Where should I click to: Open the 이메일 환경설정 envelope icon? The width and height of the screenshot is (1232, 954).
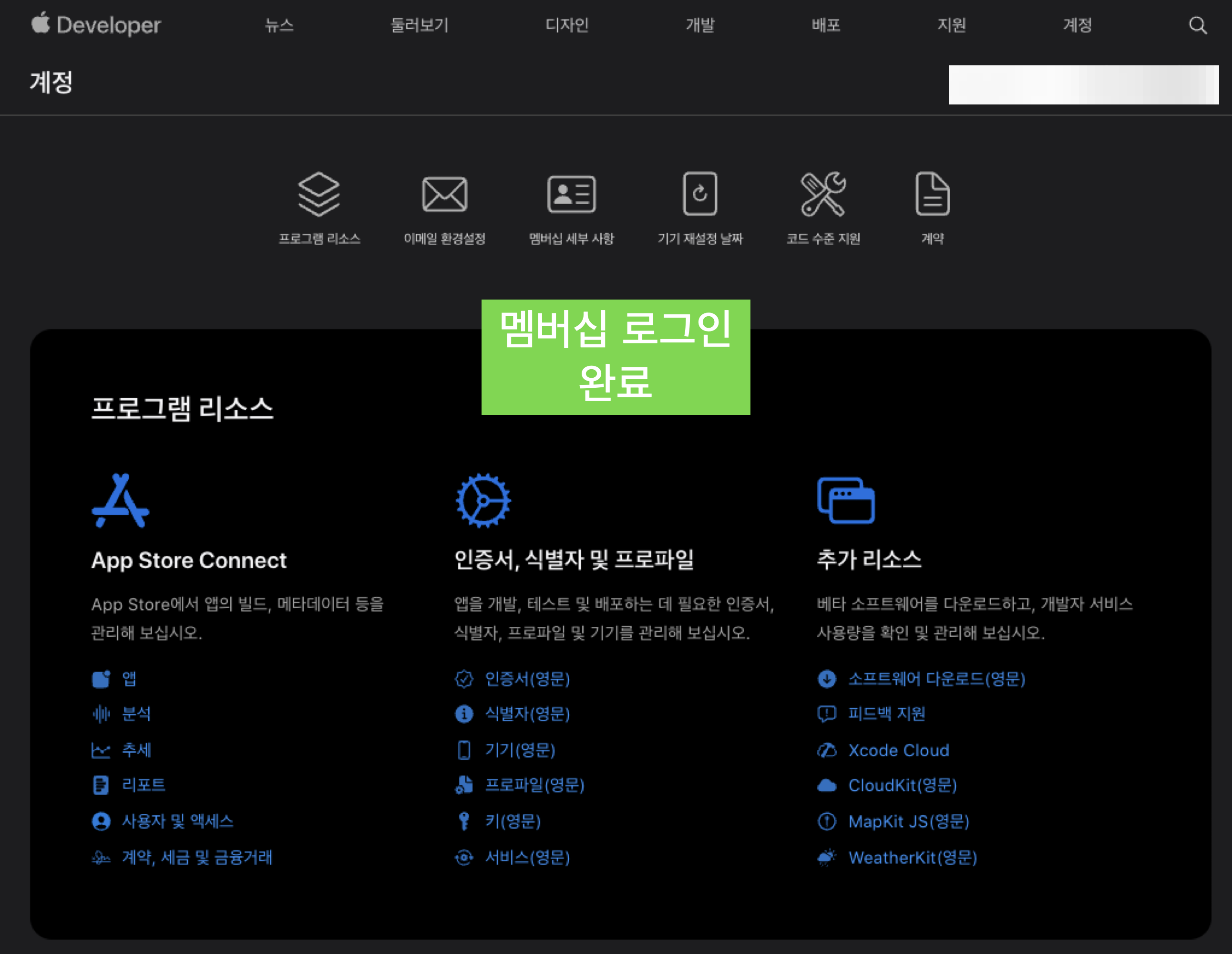[x=444, y=194]
